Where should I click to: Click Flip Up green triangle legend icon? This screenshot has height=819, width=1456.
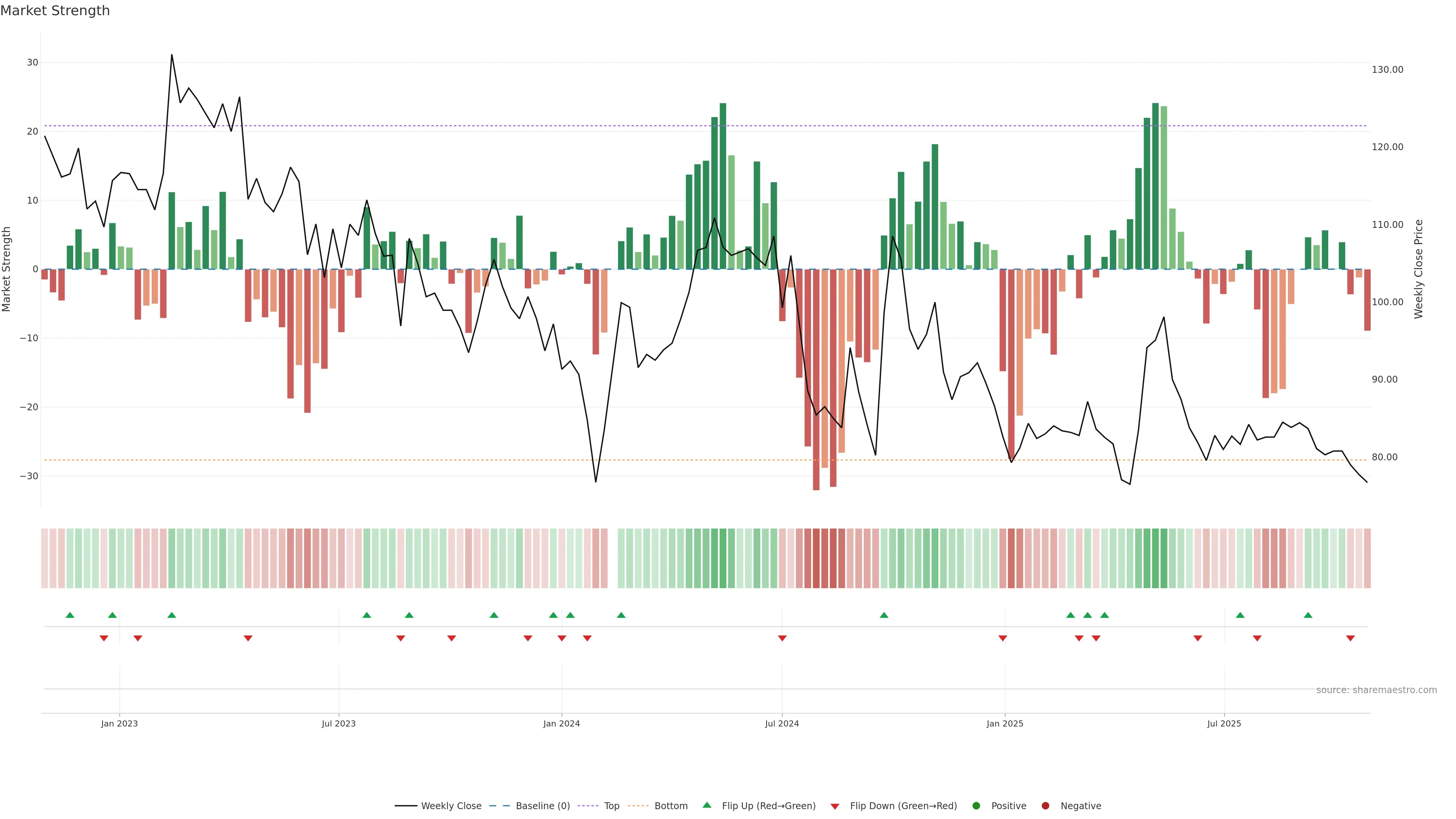coord(706,805)
